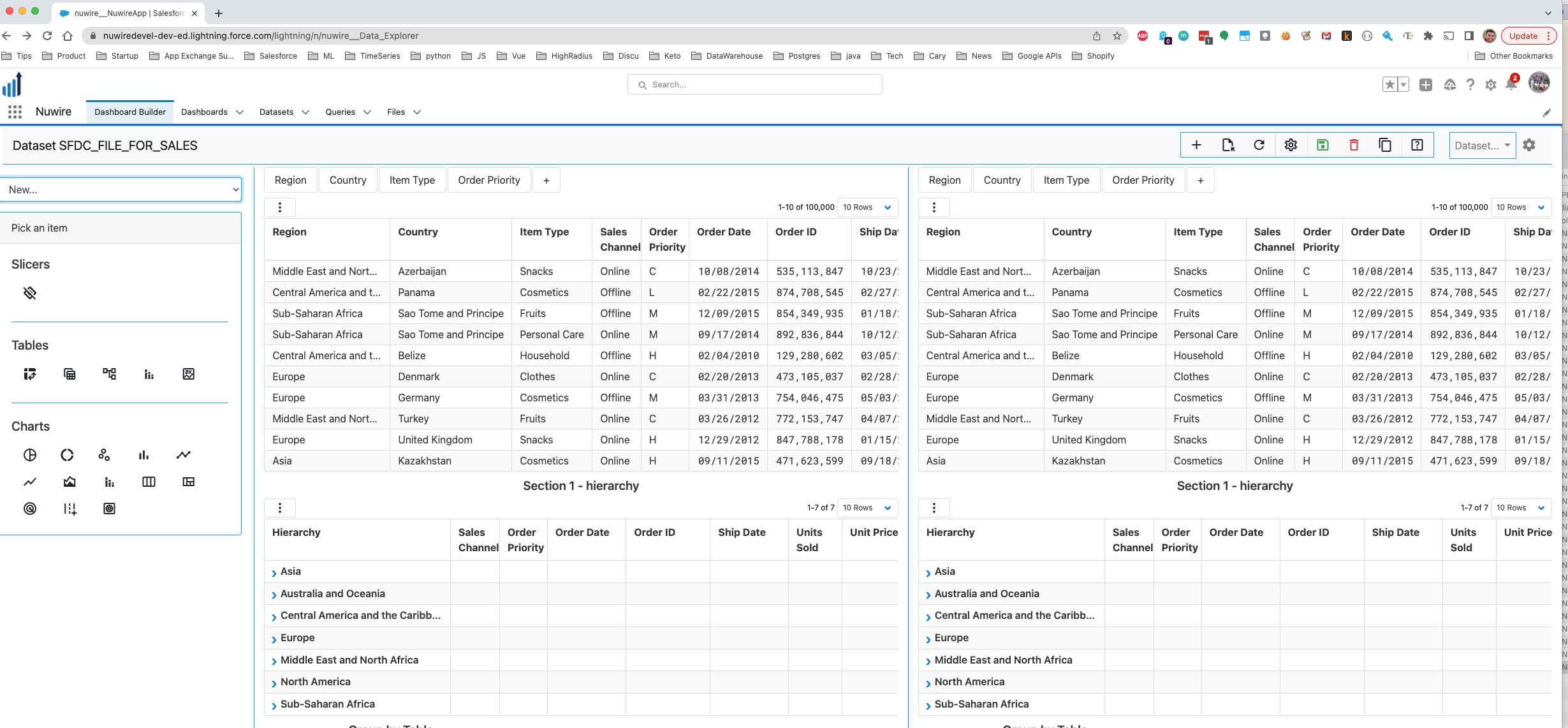Open existing dashboard file icon
The width and height of the screenshot is (1568, 728).
[1227, 145]
